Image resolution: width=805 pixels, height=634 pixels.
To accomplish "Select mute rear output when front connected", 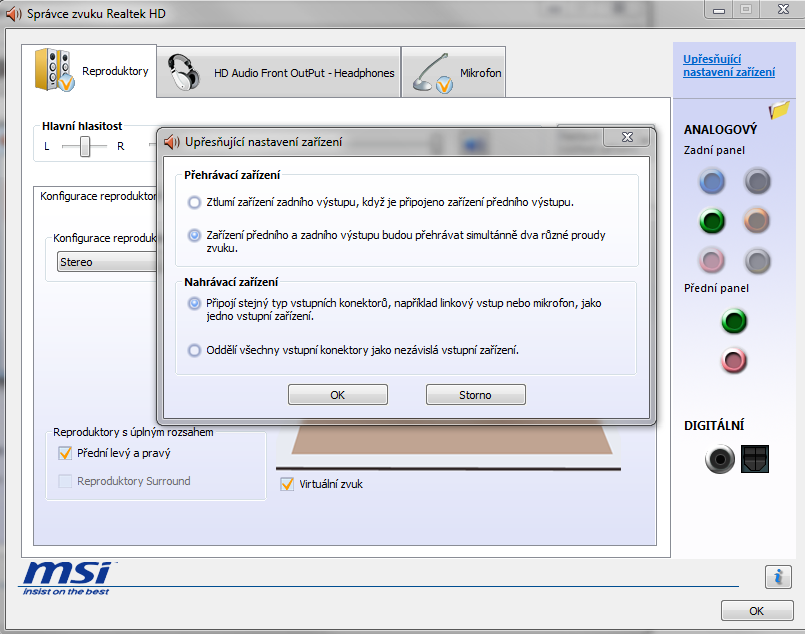I will pos(194,202).
